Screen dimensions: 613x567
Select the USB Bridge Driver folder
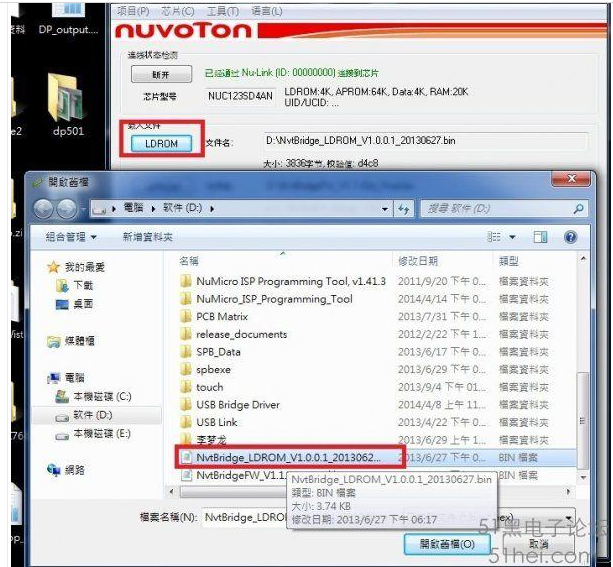tap(231, 405)
